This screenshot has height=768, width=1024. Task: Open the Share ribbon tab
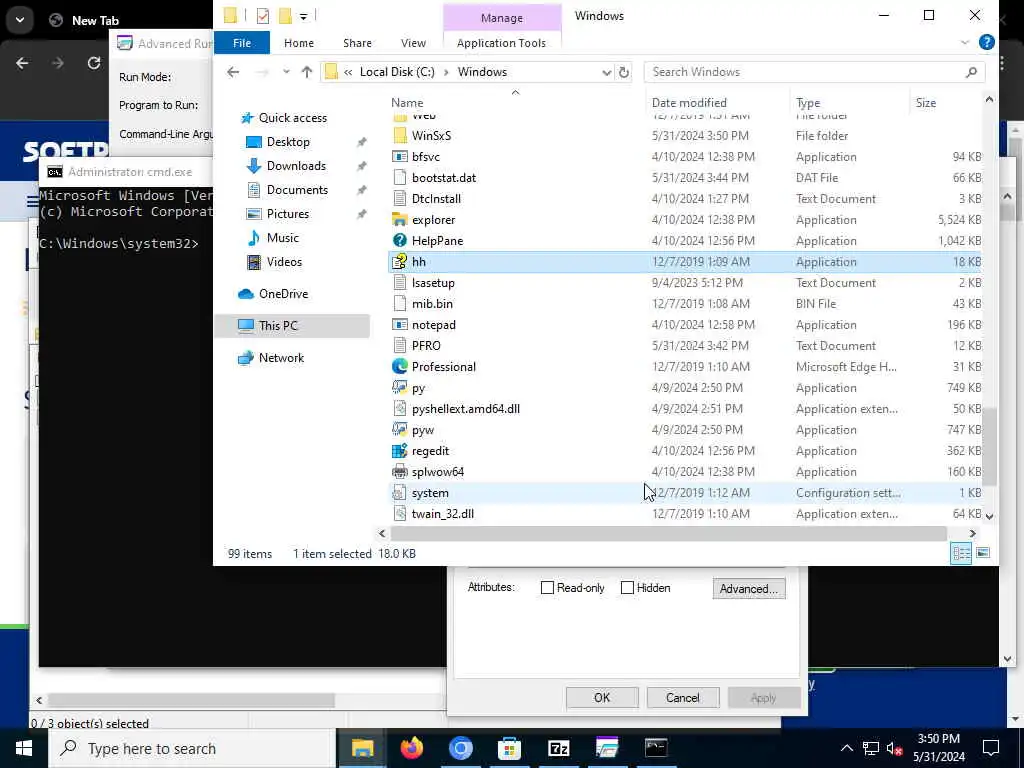tap(357, 43)
